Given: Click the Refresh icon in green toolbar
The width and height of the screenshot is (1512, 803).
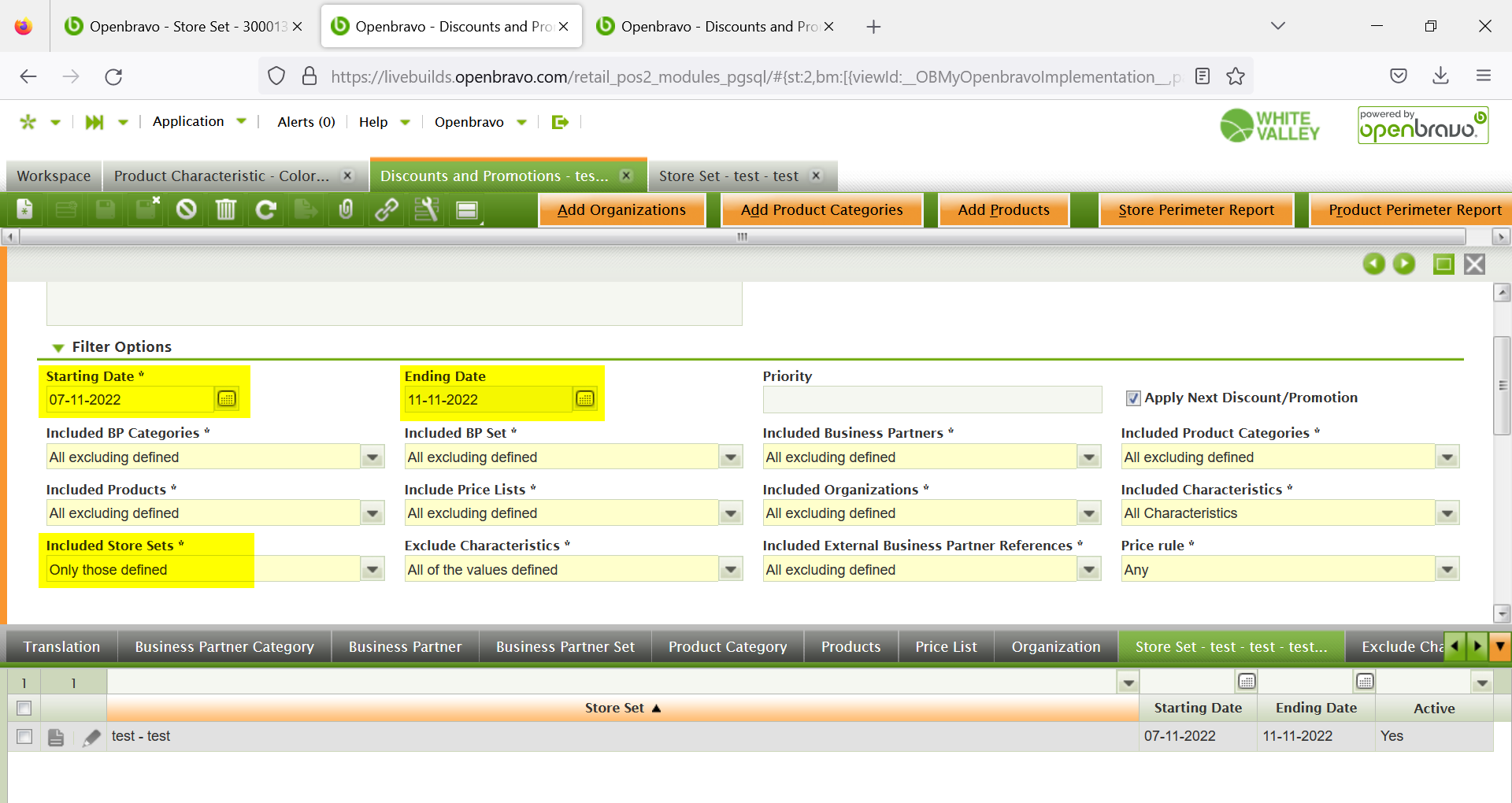Looking at the screenshot, I should coord(266,209).
